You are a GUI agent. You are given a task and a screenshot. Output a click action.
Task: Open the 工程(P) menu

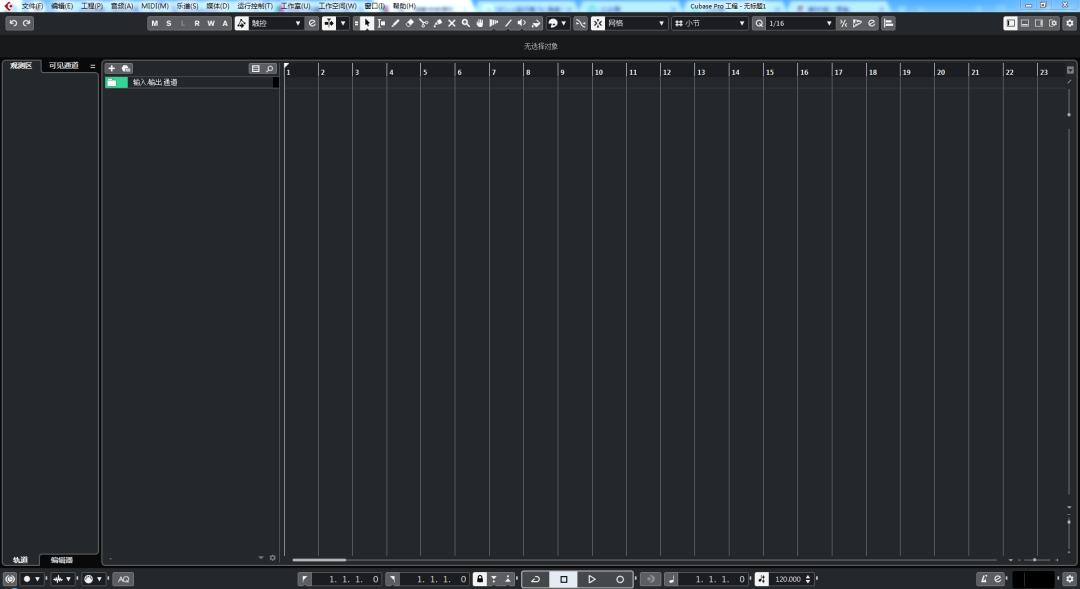[92, 6]
